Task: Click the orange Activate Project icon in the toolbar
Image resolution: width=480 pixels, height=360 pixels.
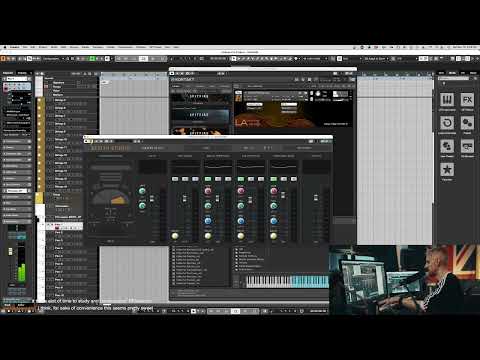Action: click(x=3, y=59)
